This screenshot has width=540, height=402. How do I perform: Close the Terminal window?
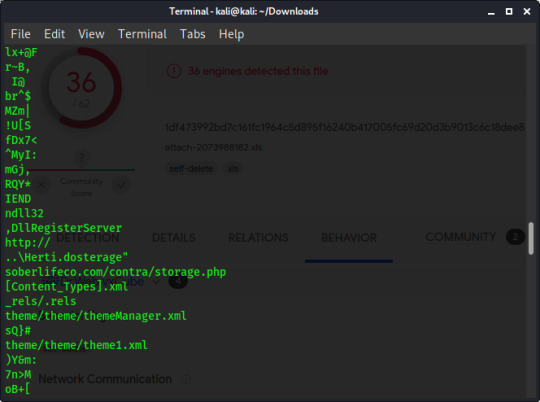pos(527,12)
